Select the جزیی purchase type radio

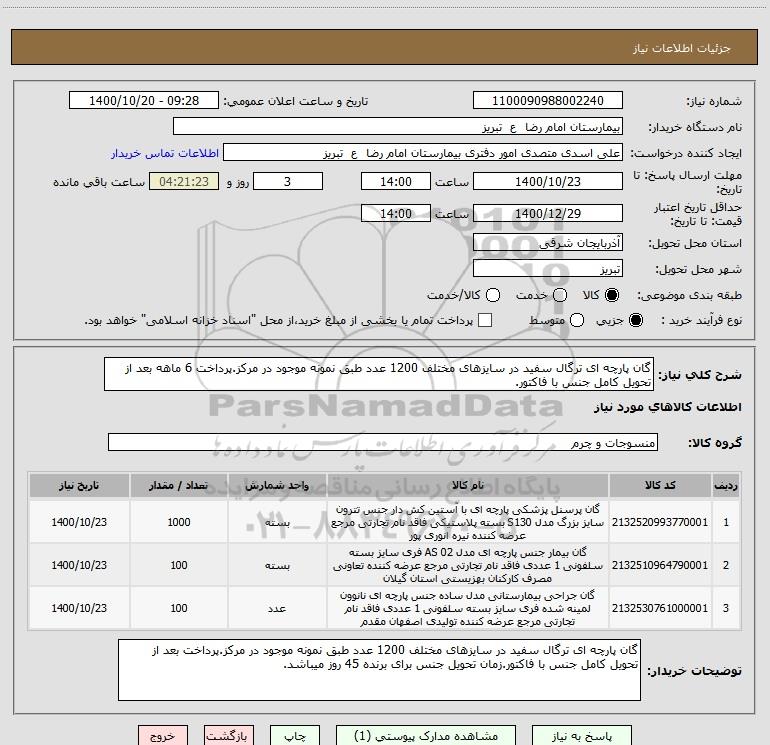pyautogui.click(x=636, y=320)
